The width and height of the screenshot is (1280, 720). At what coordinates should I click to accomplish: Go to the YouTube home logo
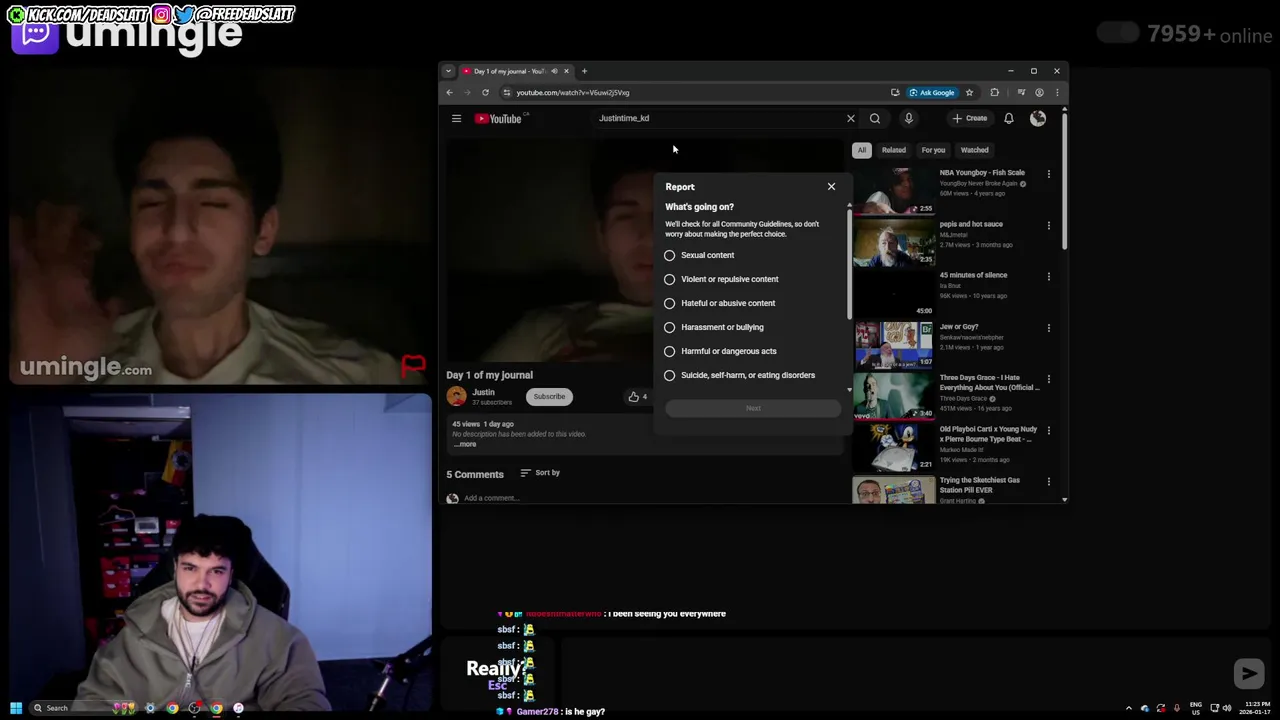[499, 118]
